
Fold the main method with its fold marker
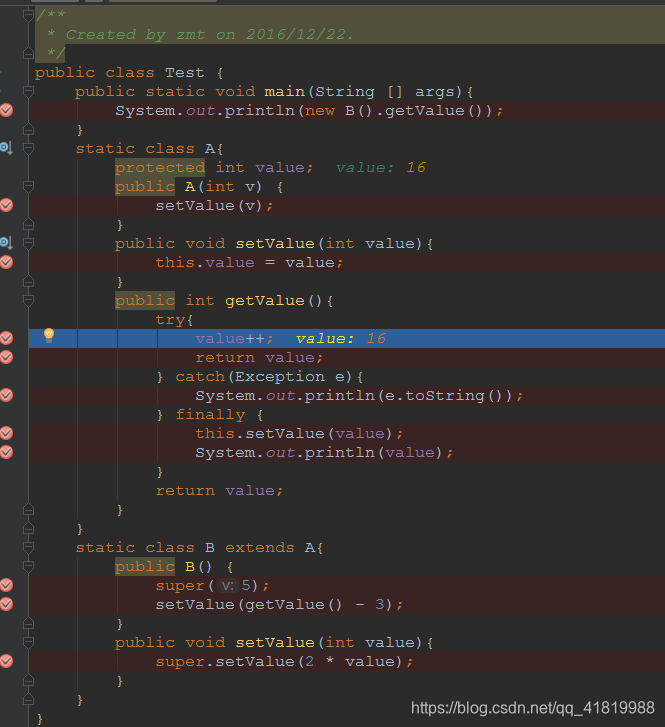click(x=28, y=91)
